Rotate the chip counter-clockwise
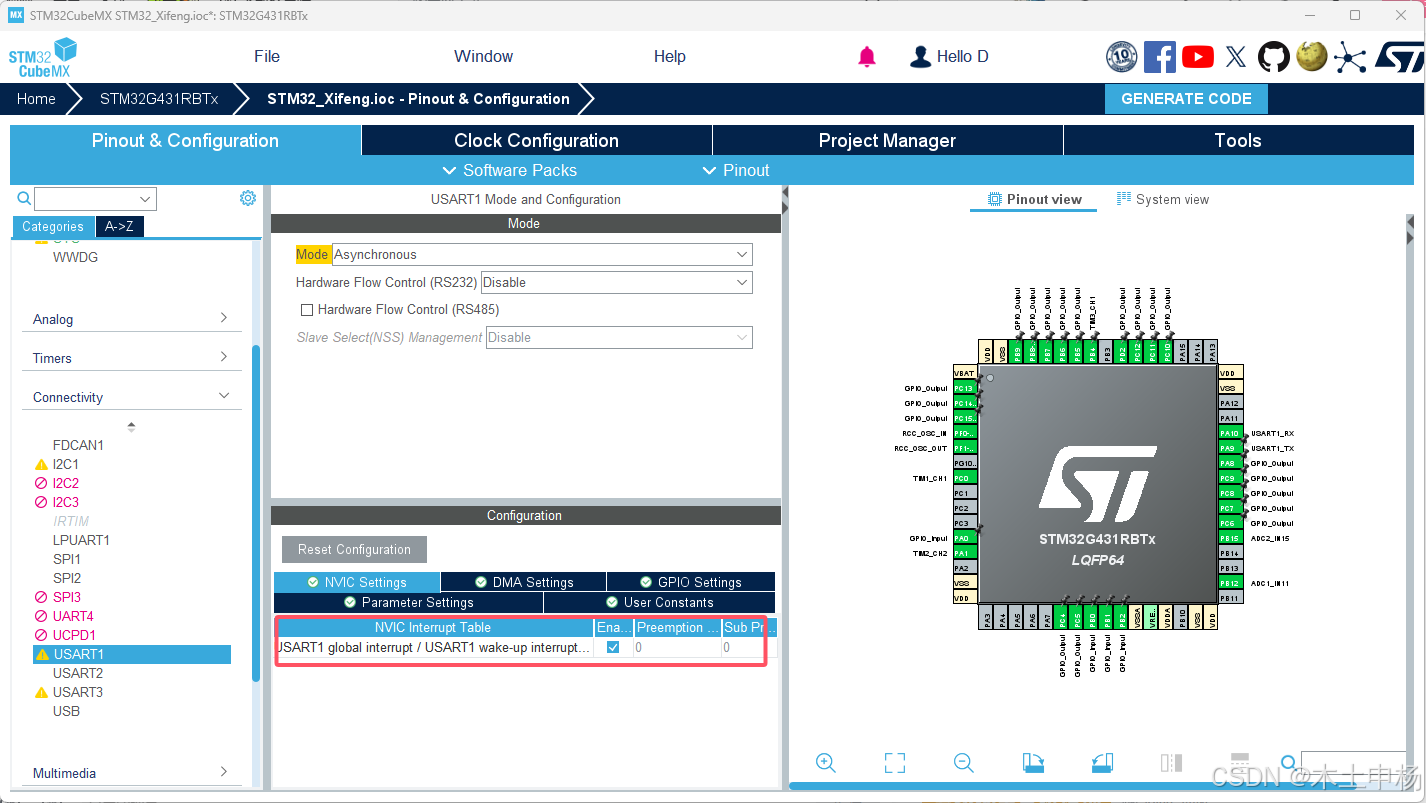The image size is (1426, 803). point(1102,763)
